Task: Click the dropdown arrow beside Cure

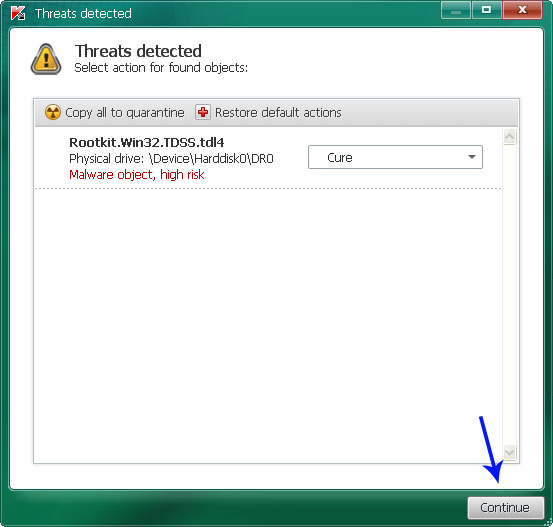Action: coord(472,157)
